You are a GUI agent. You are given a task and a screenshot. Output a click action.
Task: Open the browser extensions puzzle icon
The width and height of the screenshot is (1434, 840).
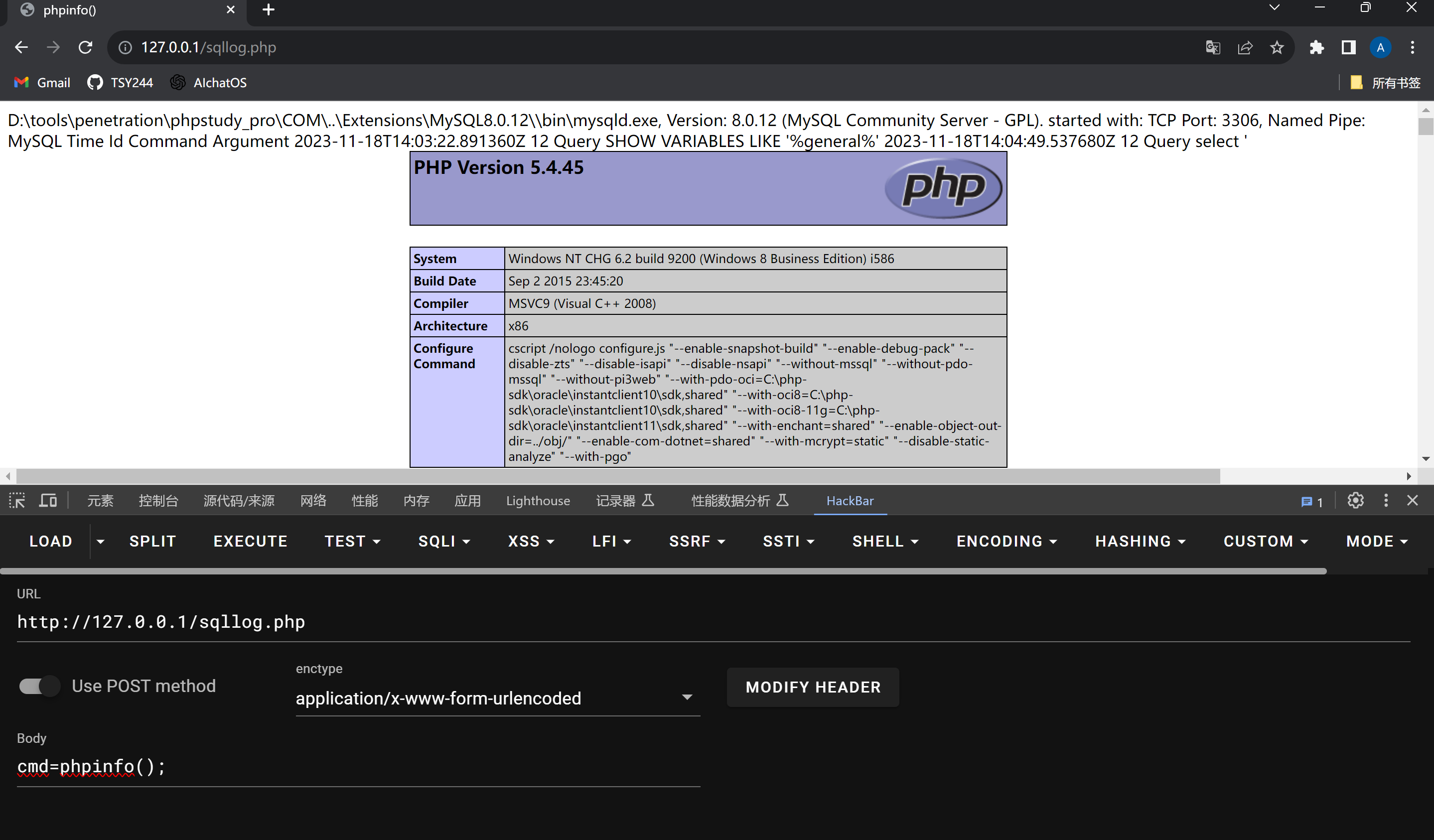(1316, 47)
